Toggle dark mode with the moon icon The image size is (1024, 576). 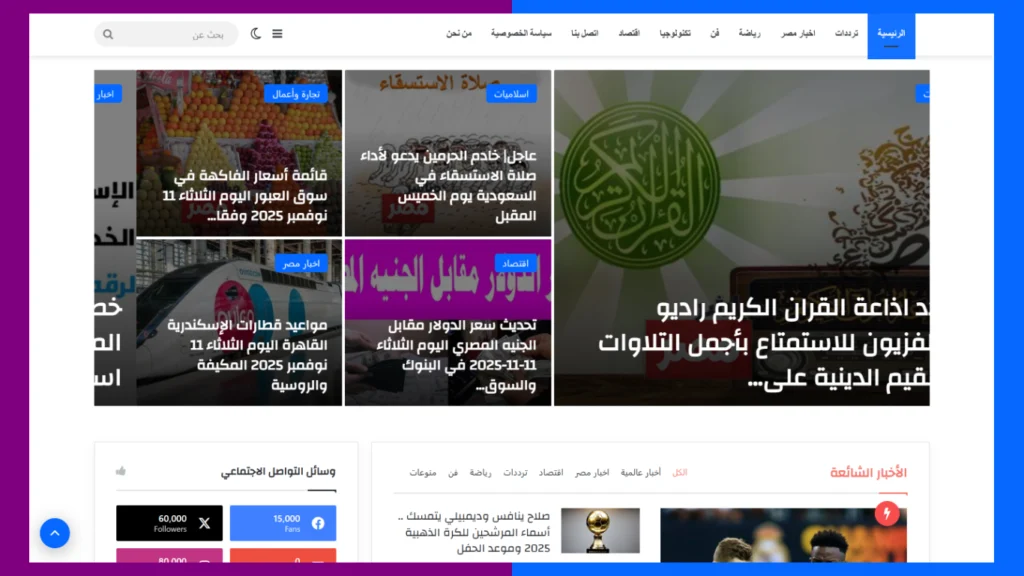click(x=256, y=34)
